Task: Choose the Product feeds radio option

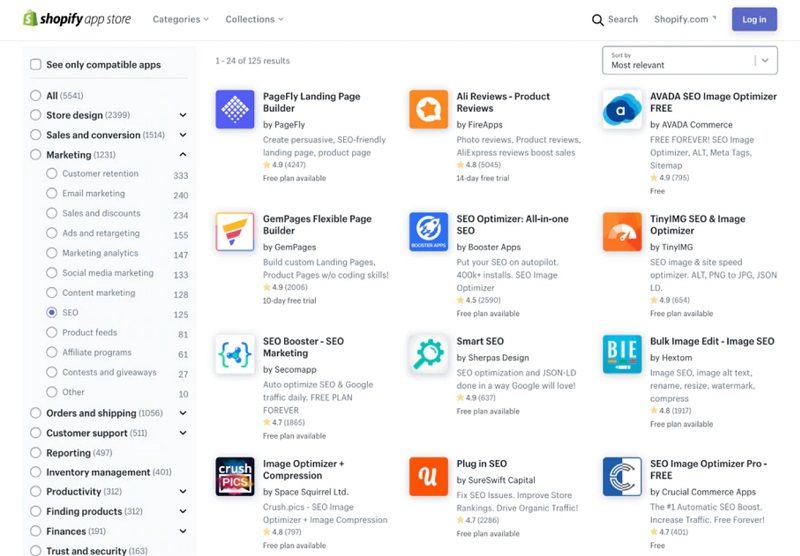Action: pos(52,333)
